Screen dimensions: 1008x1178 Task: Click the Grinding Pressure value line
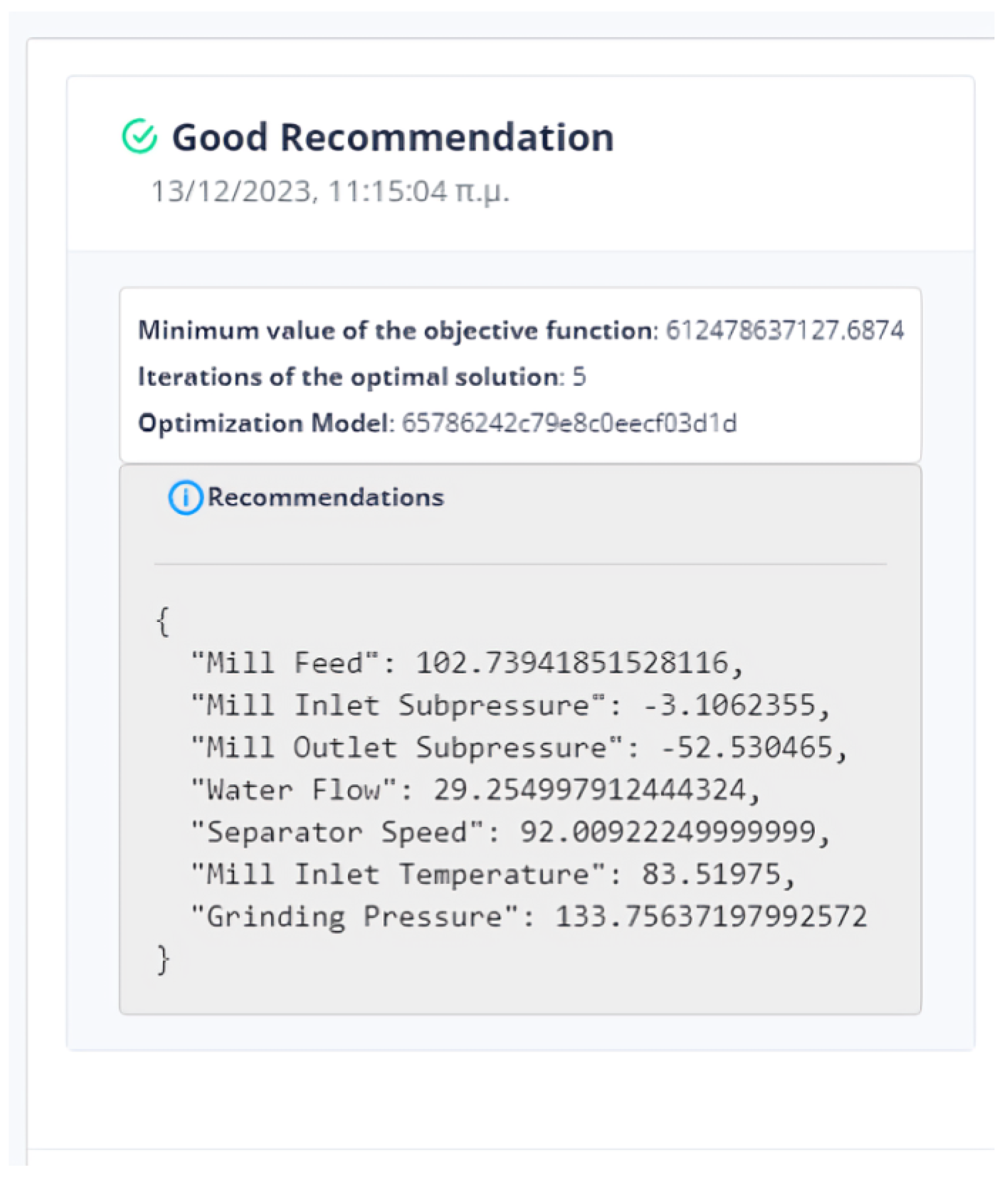[x=529, y=916]
